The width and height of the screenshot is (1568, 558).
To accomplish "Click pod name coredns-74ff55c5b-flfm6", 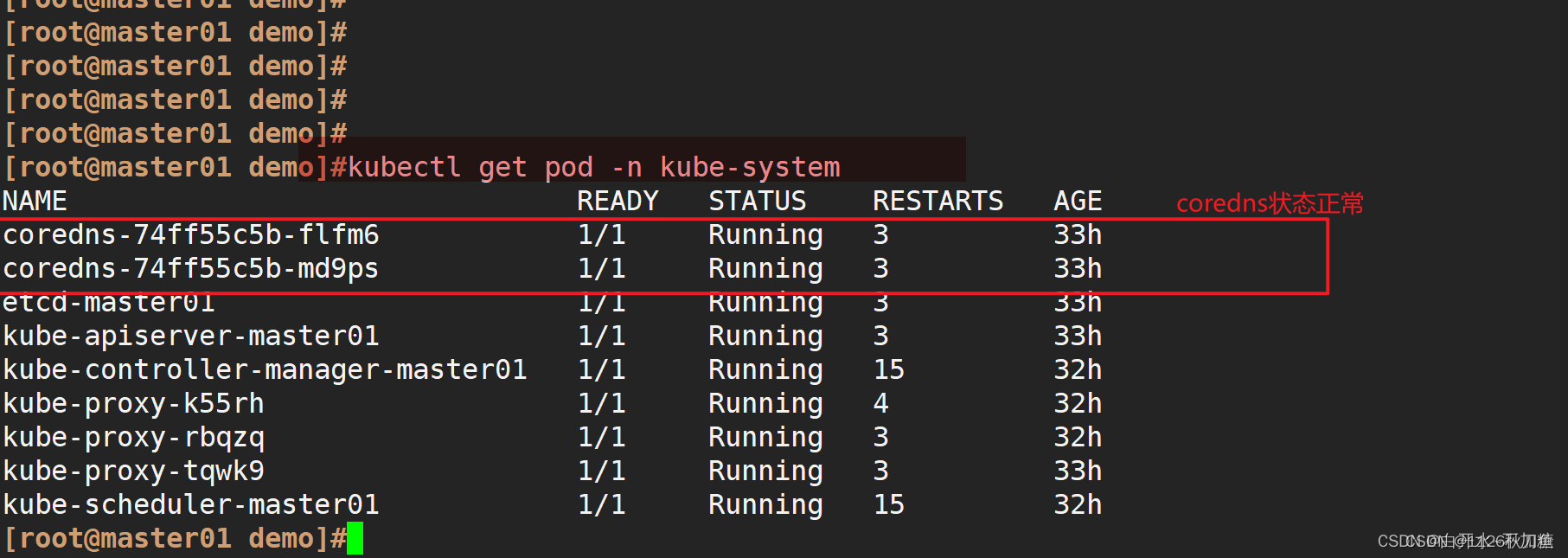I will [x=191, y=234].
